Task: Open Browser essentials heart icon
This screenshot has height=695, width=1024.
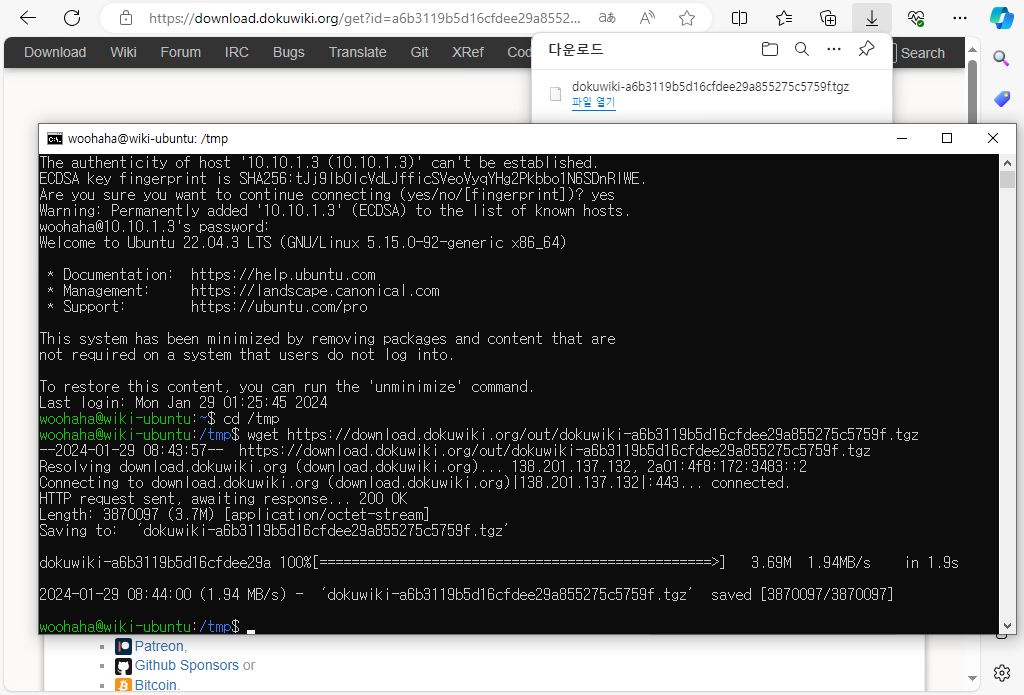Action: (916, 18)
